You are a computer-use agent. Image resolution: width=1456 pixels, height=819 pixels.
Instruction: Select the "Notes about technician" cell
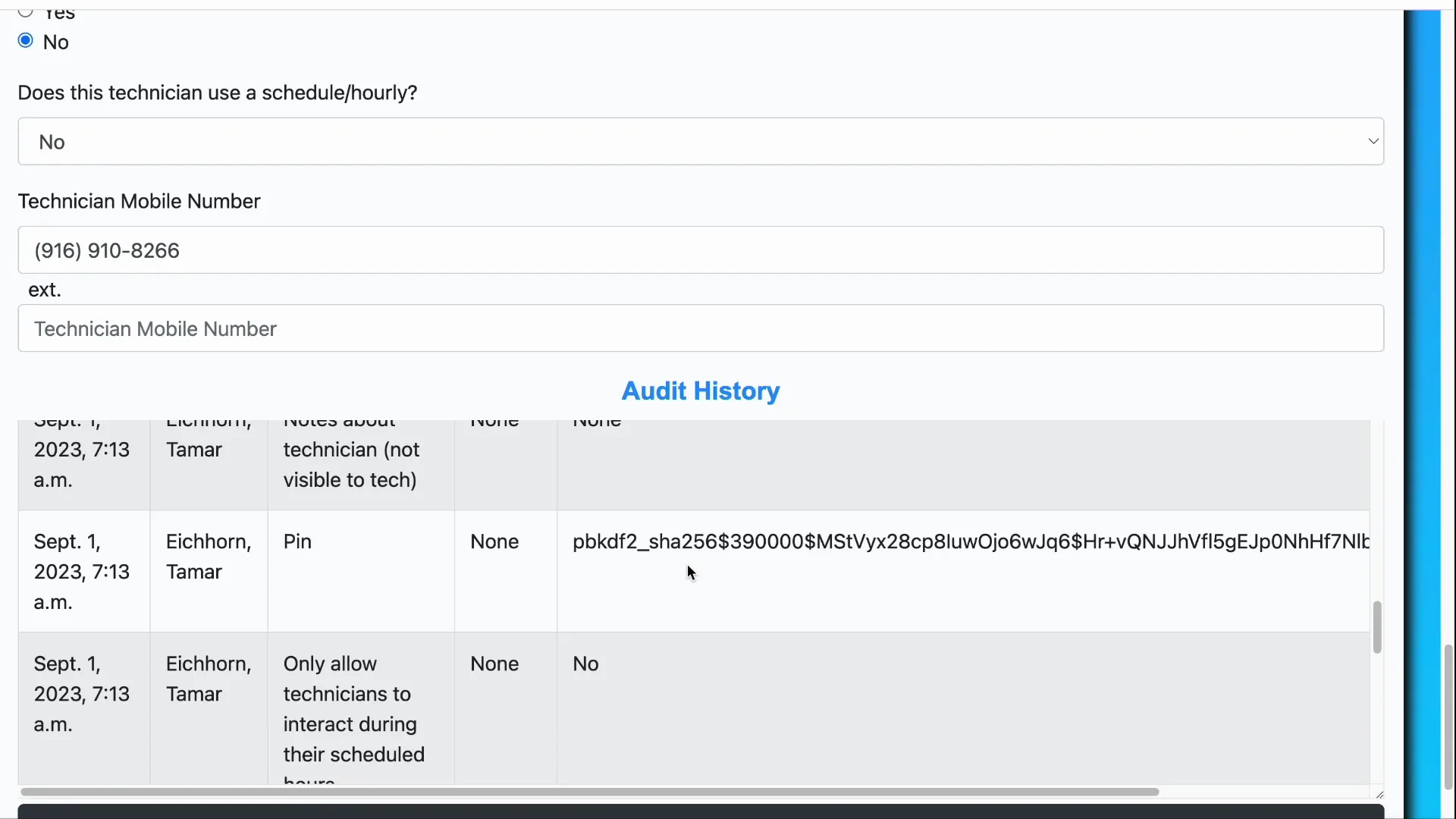[351, 450]
